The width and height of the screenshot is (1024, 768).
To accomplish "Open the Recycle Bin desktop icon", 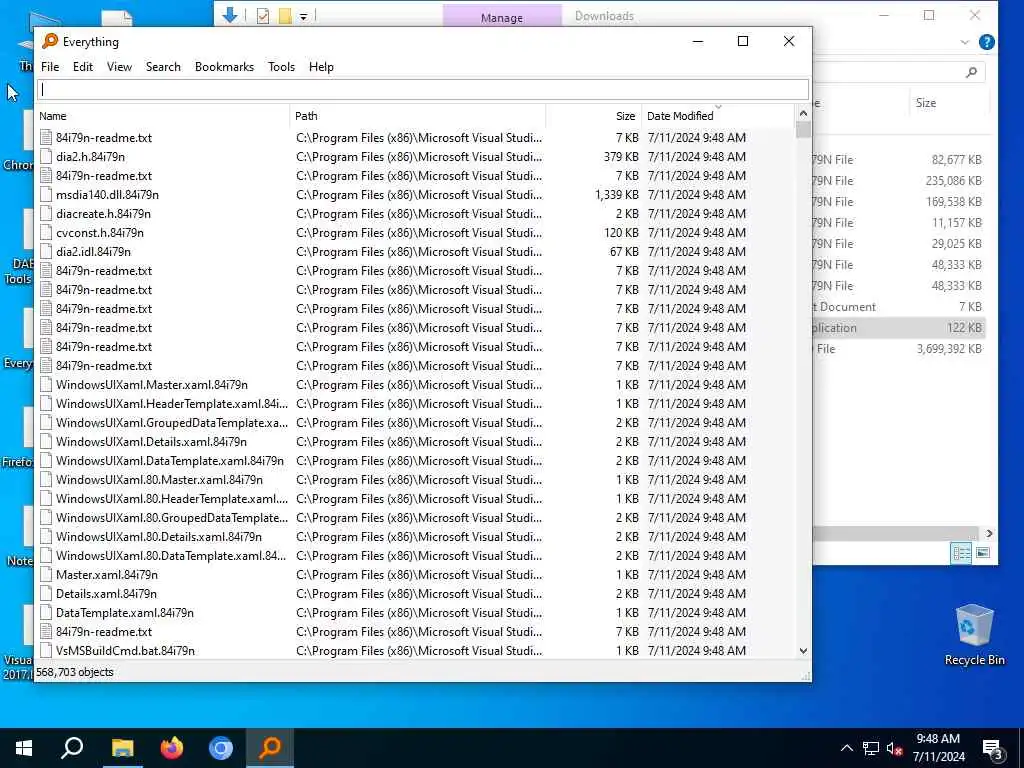I will (974, 635).
